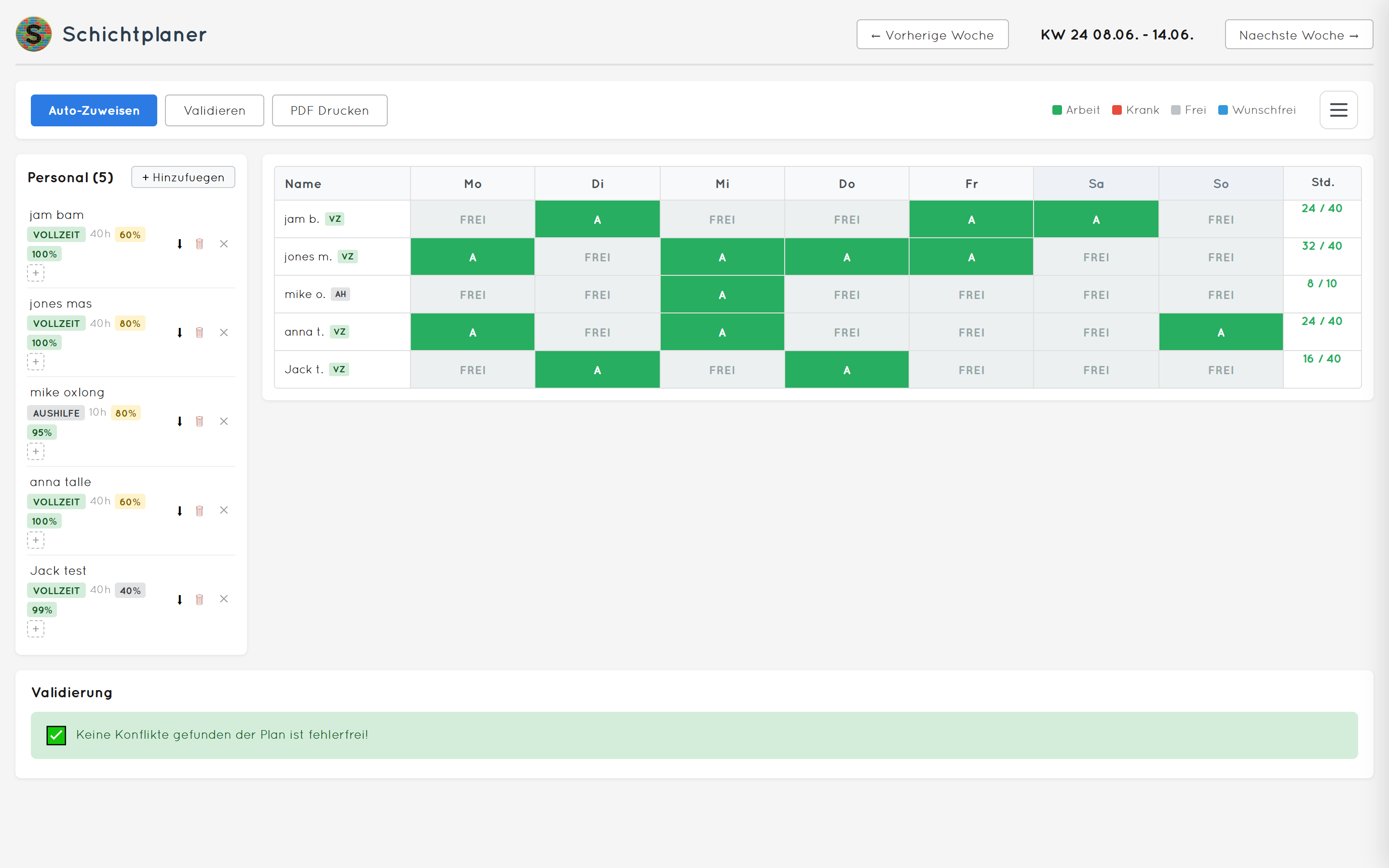Image resolution: width=1389 pixels, height=868 pixels.
Task: Click green Arbeit legend swatch
Action: pos(1057,109)
